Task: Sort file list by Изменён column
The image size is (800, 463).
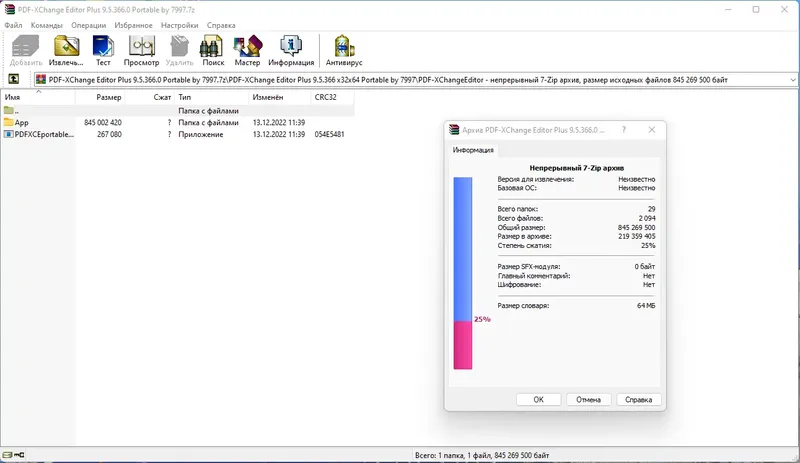Action: (280, 97)
